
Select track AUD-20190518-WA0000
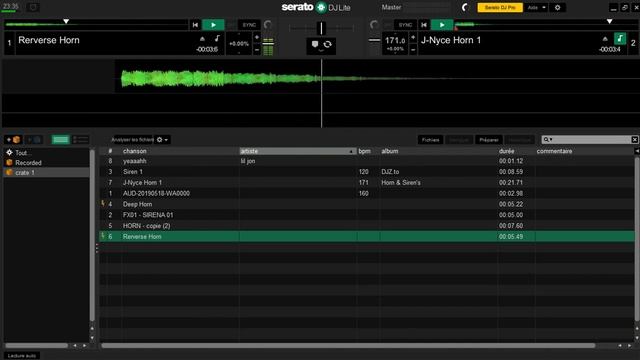[x=367, y=193]
